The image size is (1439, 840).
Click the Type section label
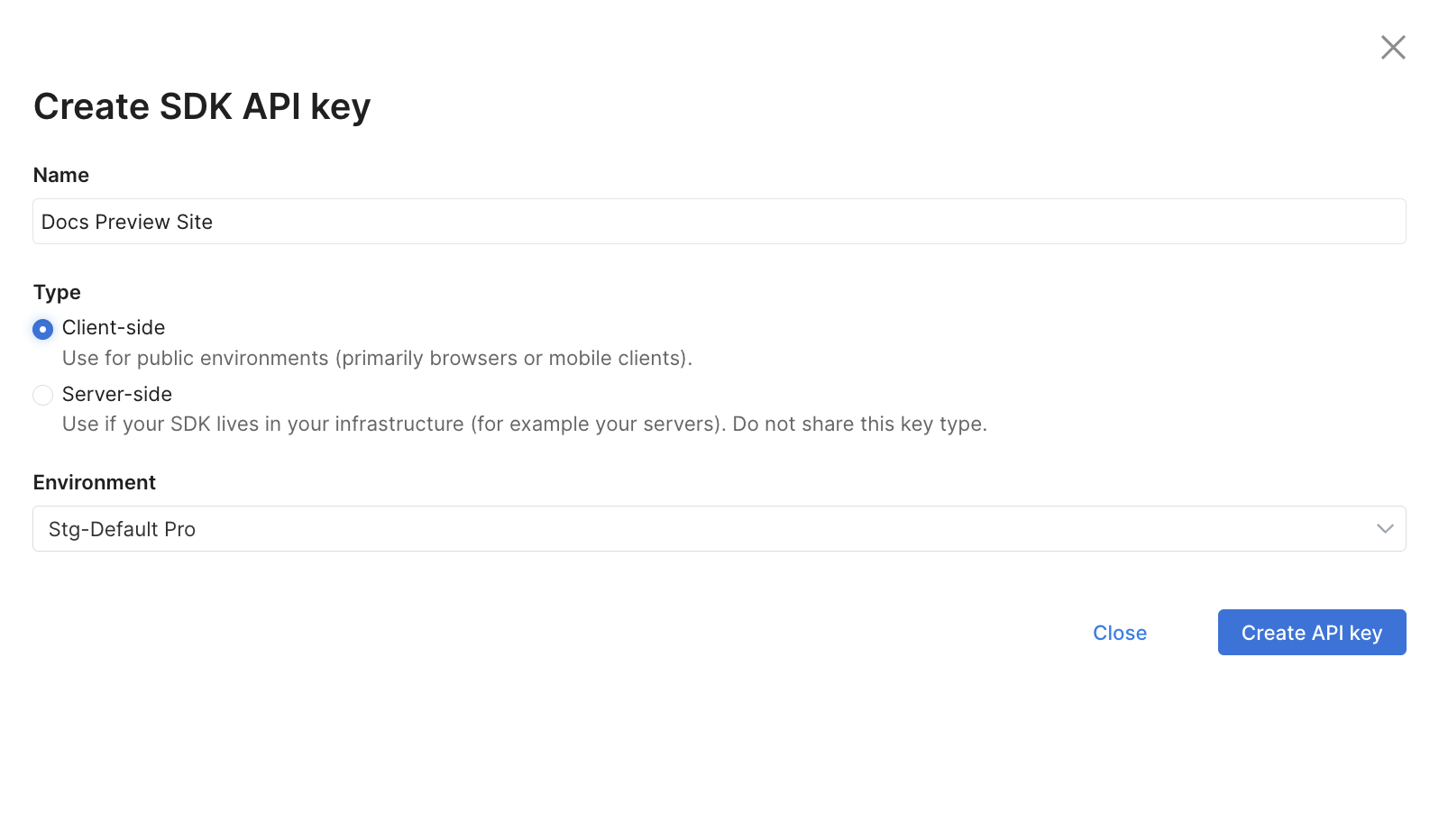(x=57, y=292)
